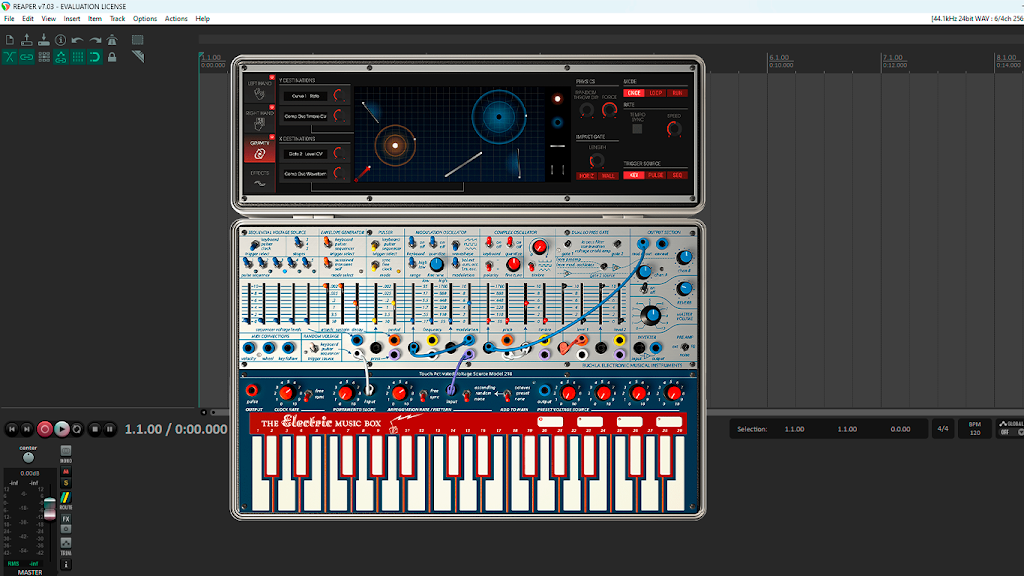Mute the master track with the M button
Screen dimensions: 1024x576
pyautogui.click(x=66, y=472)
